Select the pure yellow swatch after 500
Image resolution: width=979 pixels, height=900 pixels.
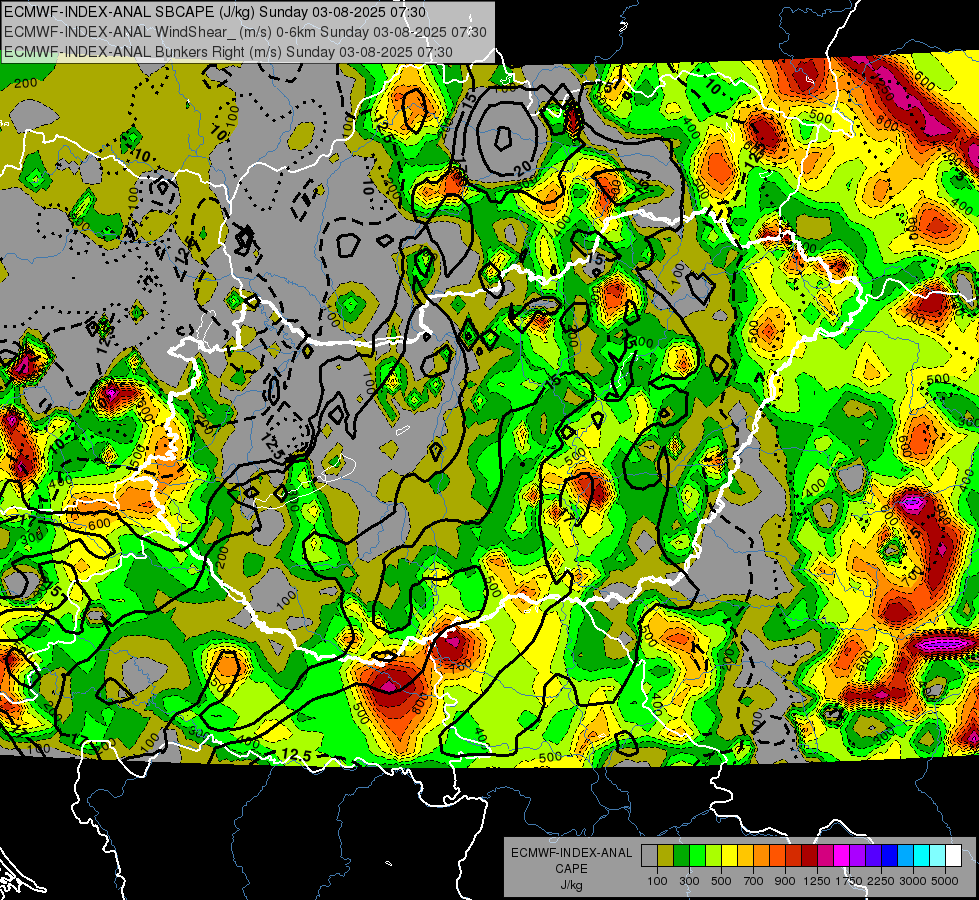tap(729, 856)
